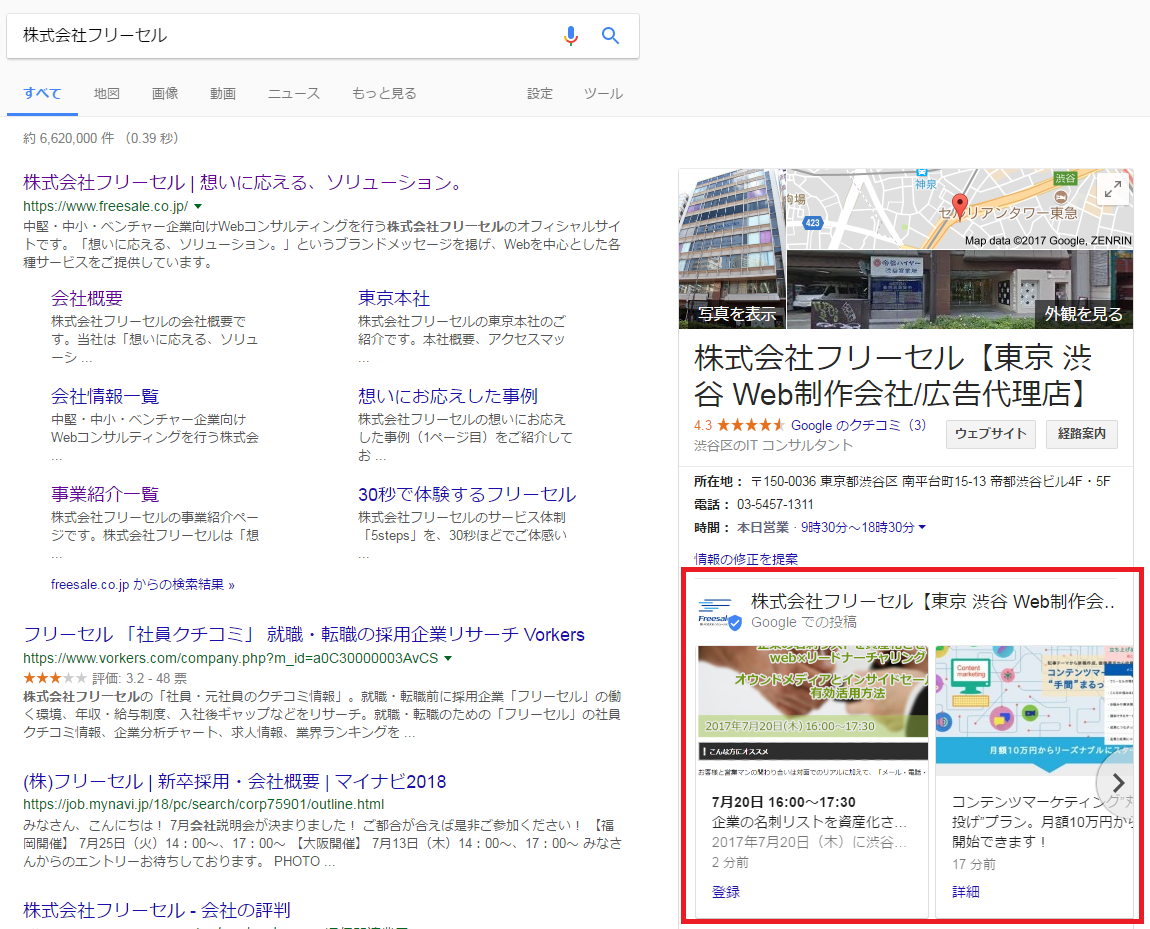
Task: Open the 会社概要 sitelink
Action: (87, 298)
